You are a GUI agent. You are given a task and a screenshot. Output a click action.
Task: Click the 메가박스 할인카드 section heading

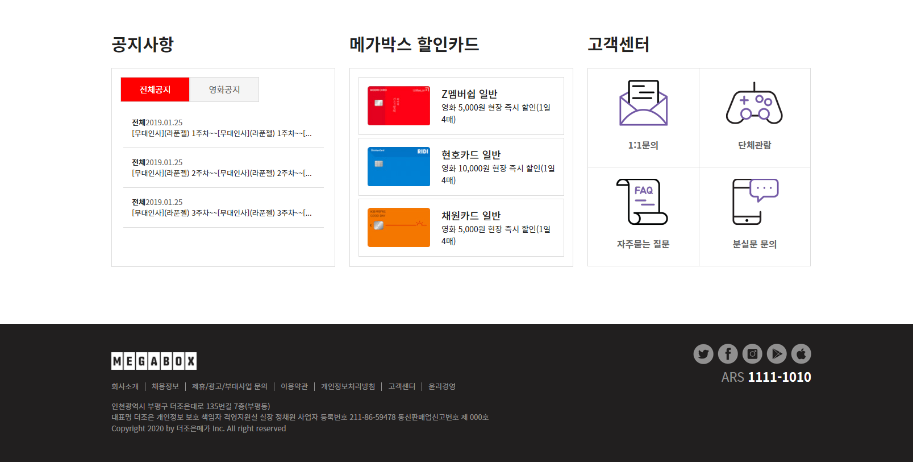click(x=414, y=44)
